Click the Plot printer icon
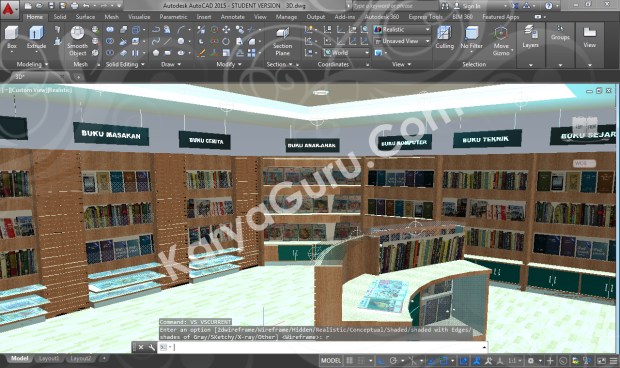The width and height of the screenshot is (620, 368). coord(74,6)
